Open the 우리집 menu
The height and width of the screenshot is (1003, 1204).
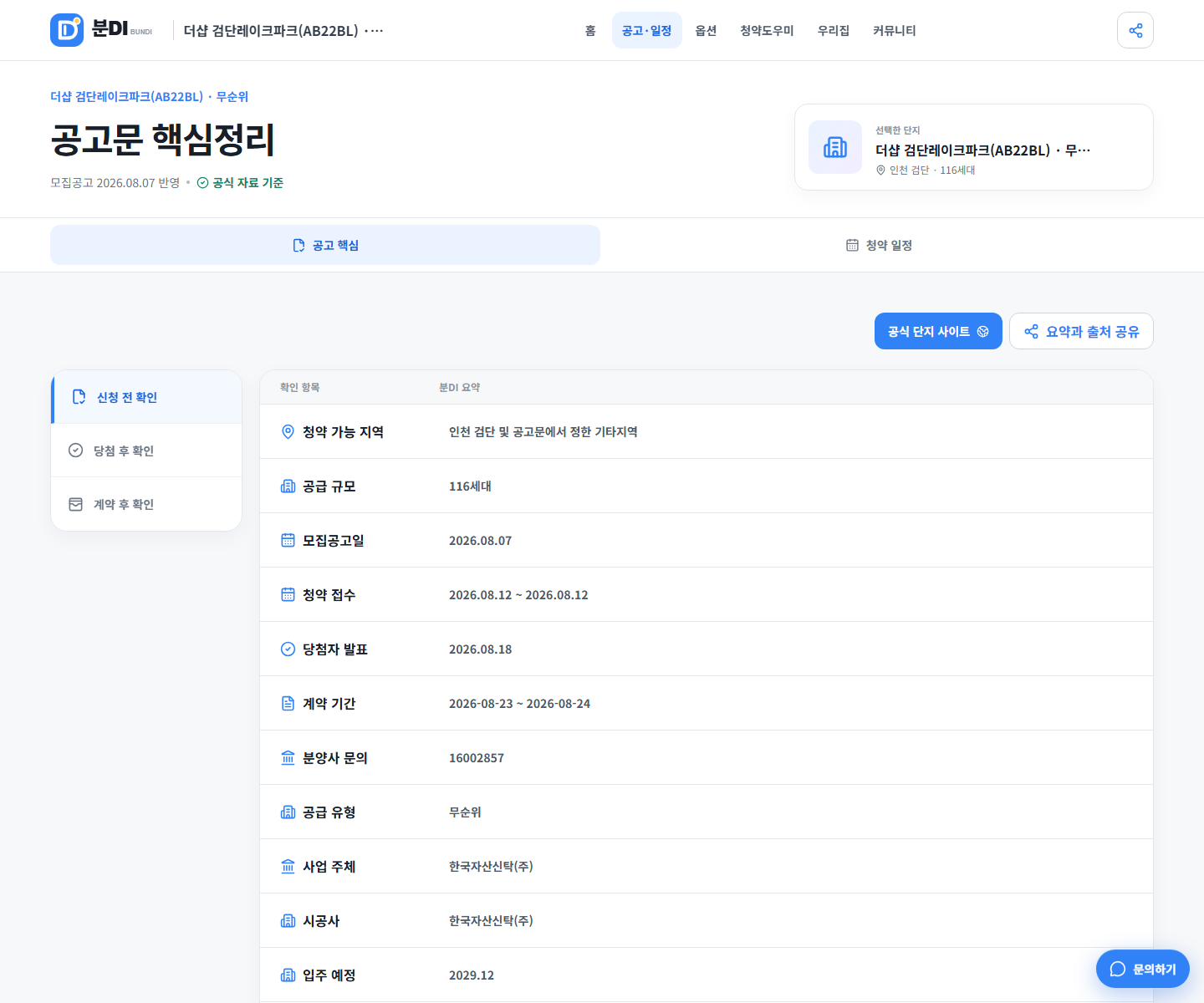[834, 30]
